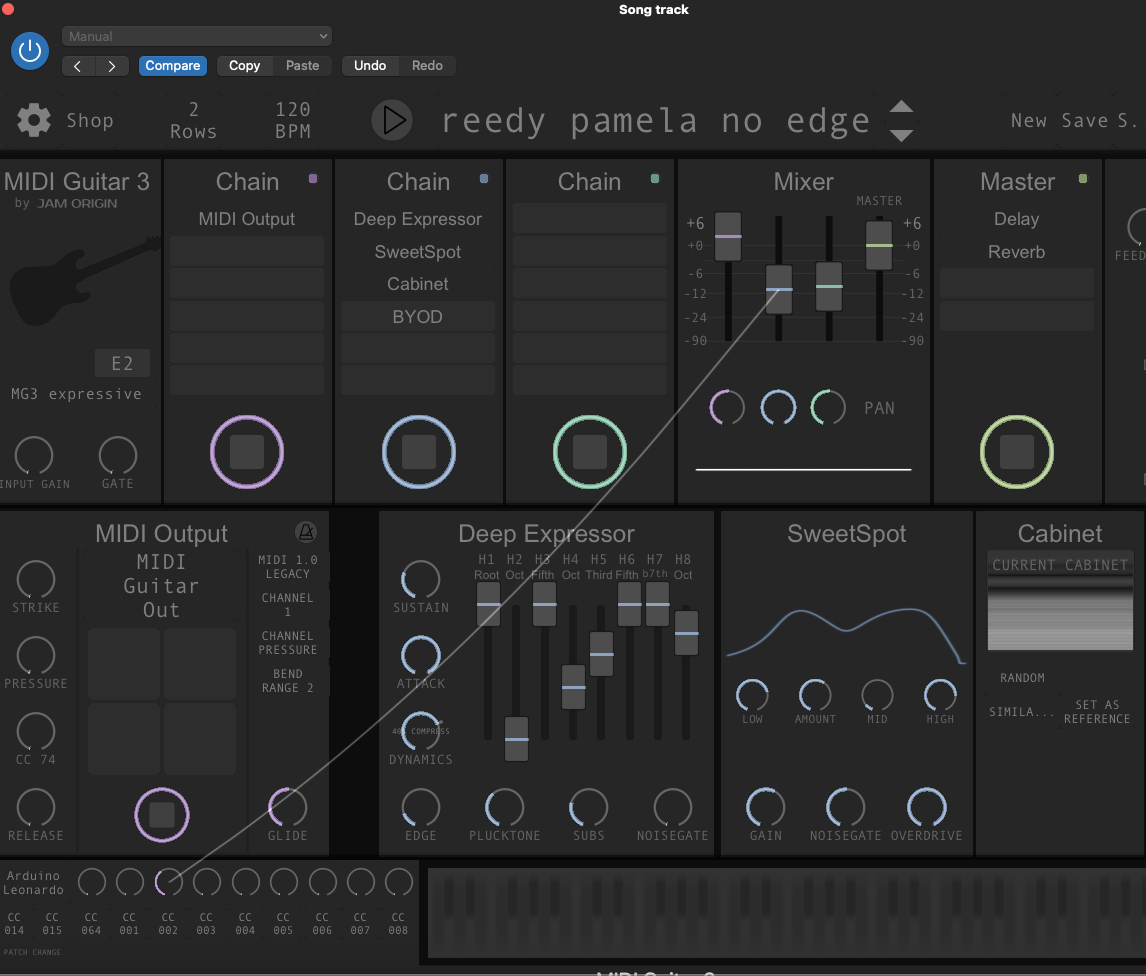This screenshot has width=1146, height=976.
Task: Click the GLIDE knob in MIDI Output
Action: [x=287, y=807]
